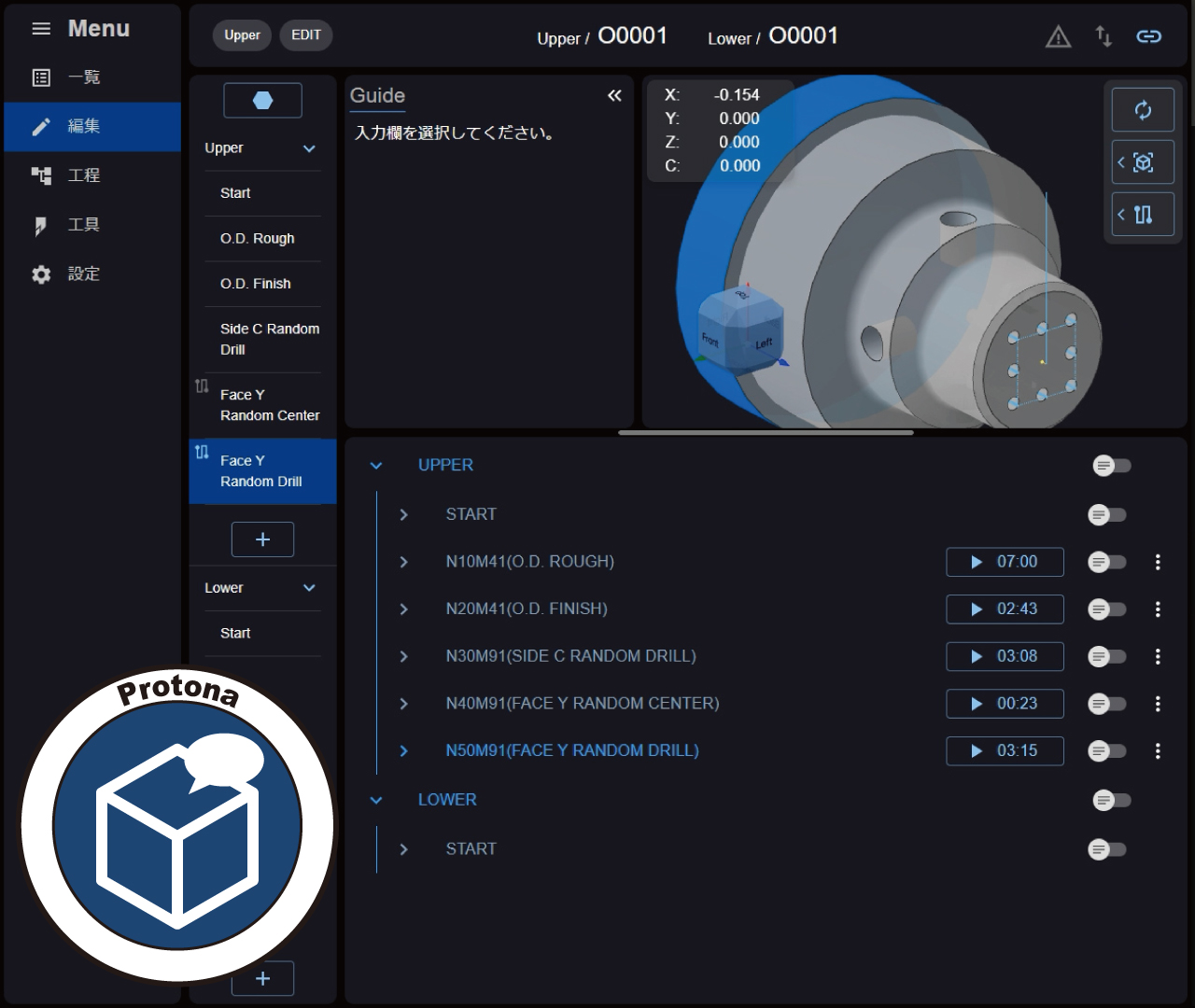This screenshot has width=1195, height=1008.
Task: Click the up-down swap arrows icon
Action: (1104, 36)
